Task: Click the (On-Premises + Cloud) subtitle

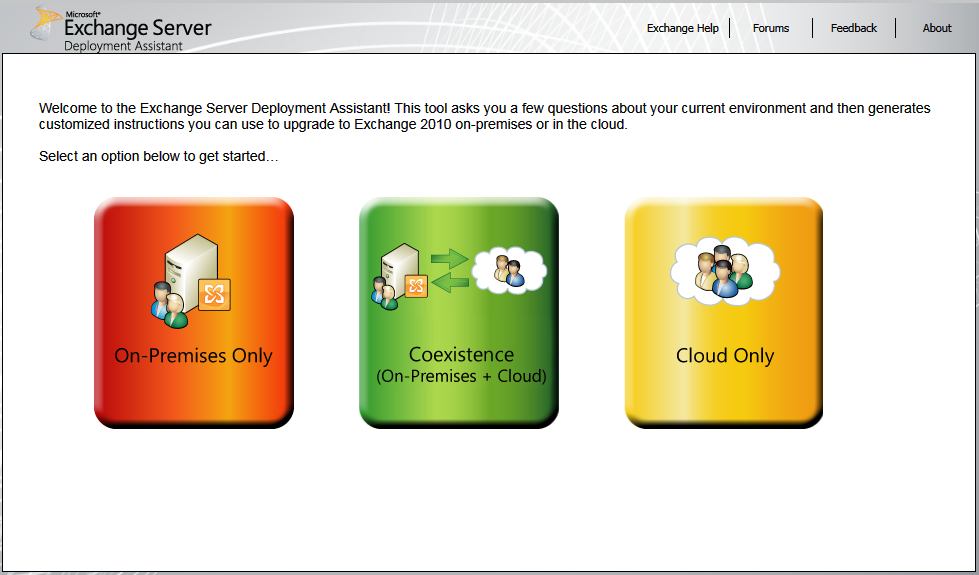Action: [x=461, y=376]
